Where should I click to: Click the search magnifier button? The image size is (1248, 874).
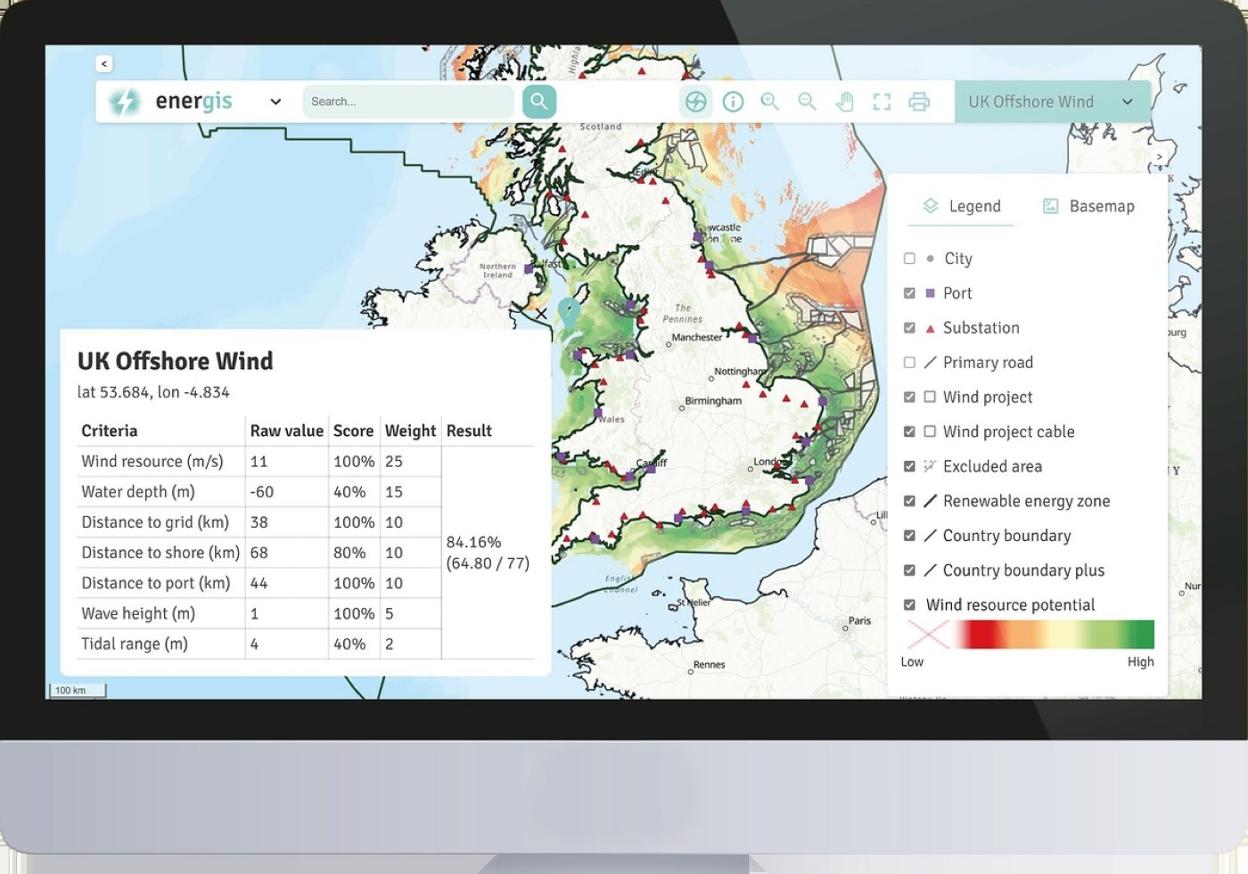pyautogui.click(x=539, y=101)
